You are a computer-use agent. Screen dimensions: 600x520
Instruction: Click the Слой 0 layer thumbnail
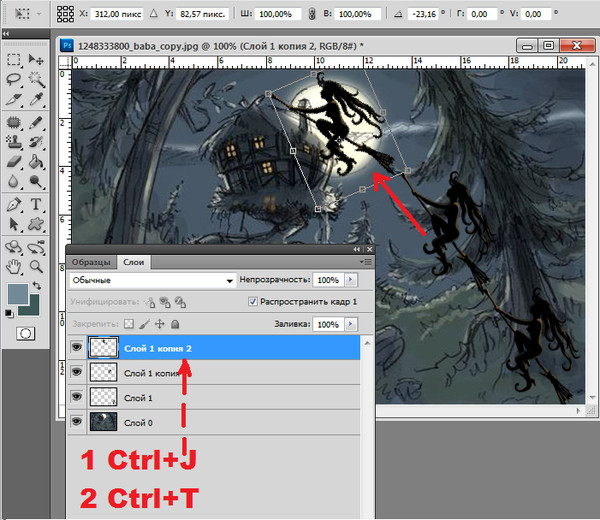point(103,422)
